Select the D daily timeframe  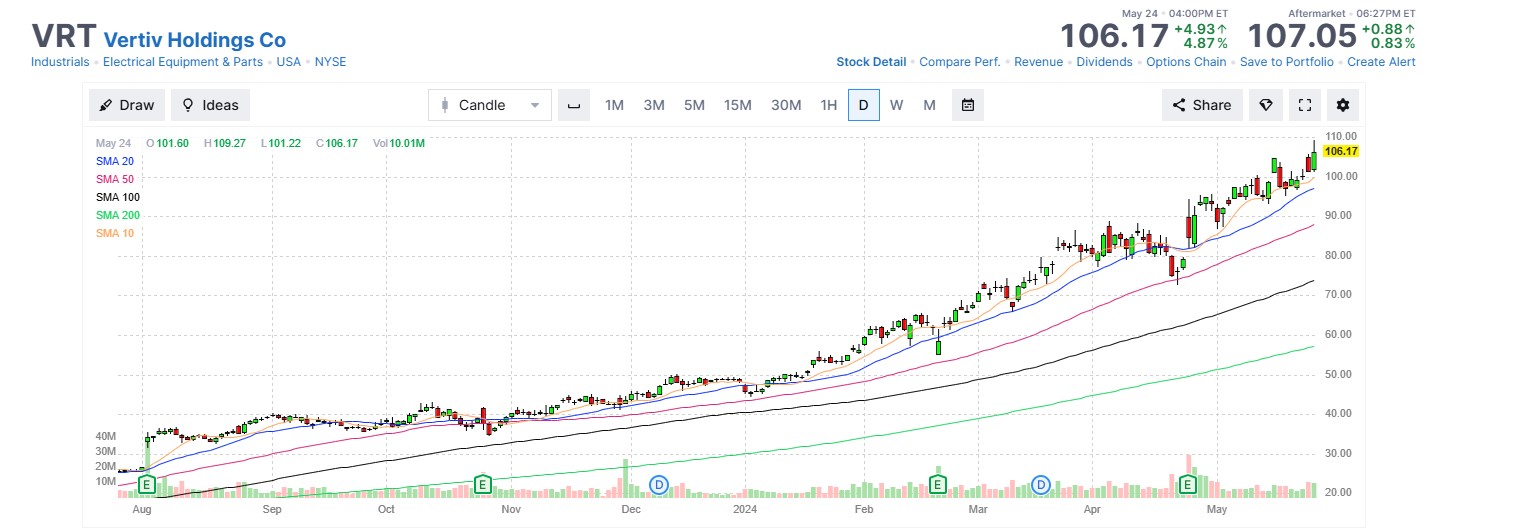coord(863,105)
